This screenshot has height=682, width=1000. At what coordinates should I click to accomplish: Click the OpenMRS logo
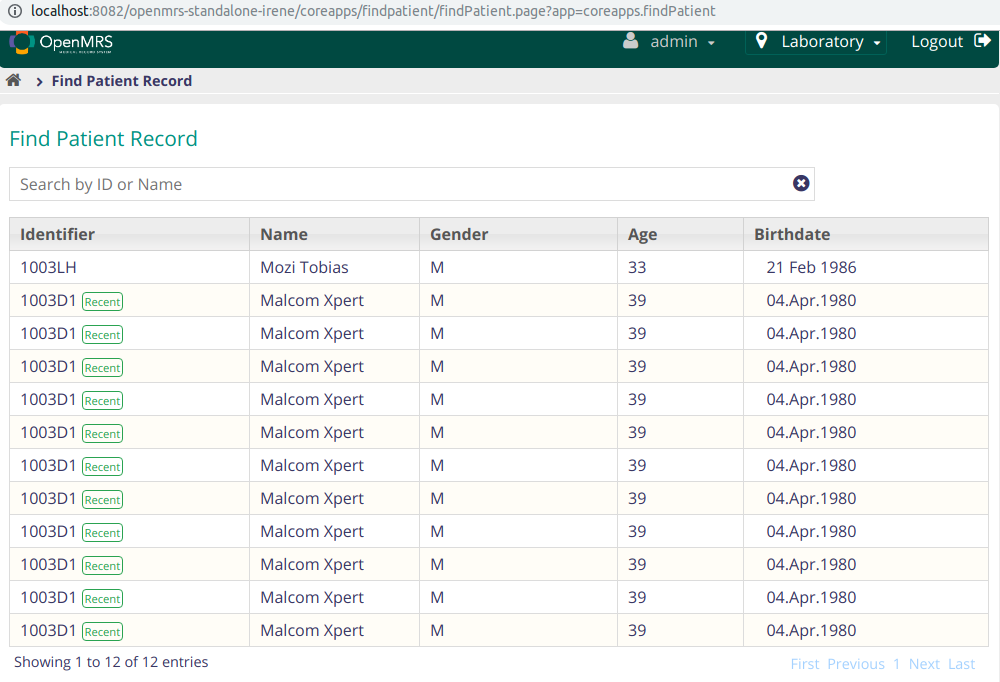pos(61,43)
